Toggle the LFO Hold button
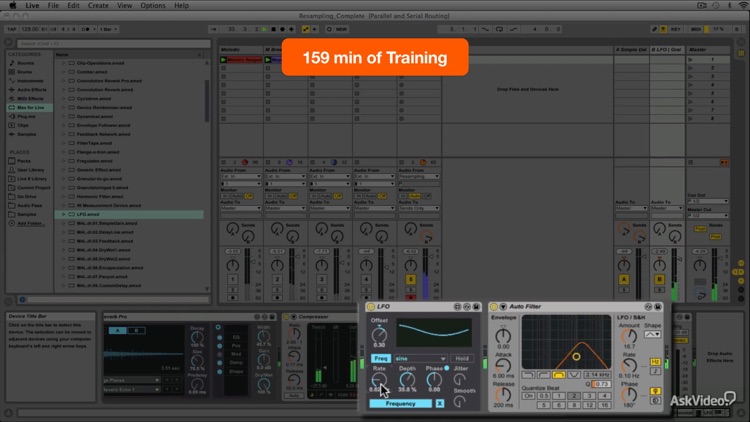This screenshot has width=750, height=422. point(462,358)
